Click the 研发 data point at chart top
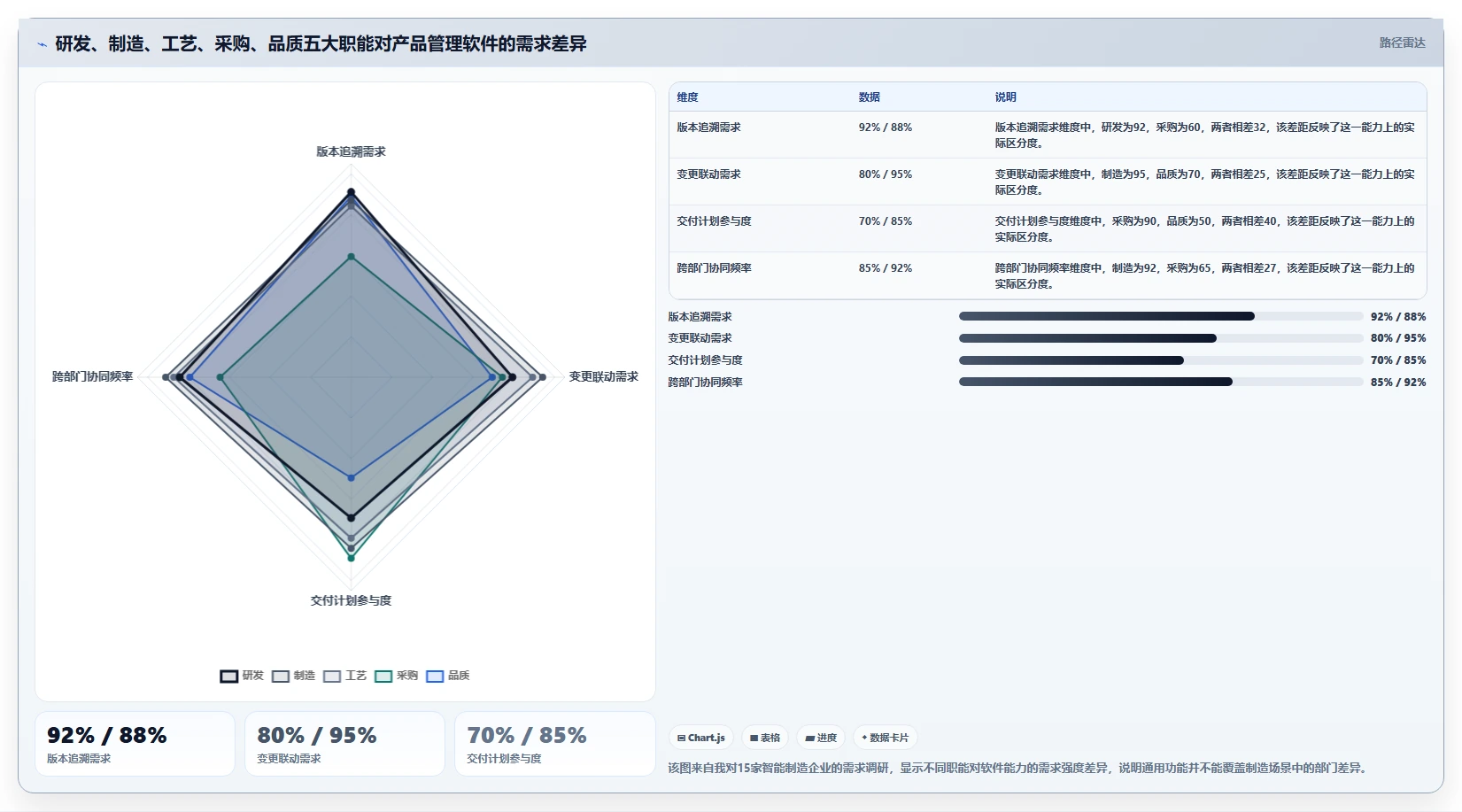Screen dimensions: 1462x812 [x=351, y=191]
